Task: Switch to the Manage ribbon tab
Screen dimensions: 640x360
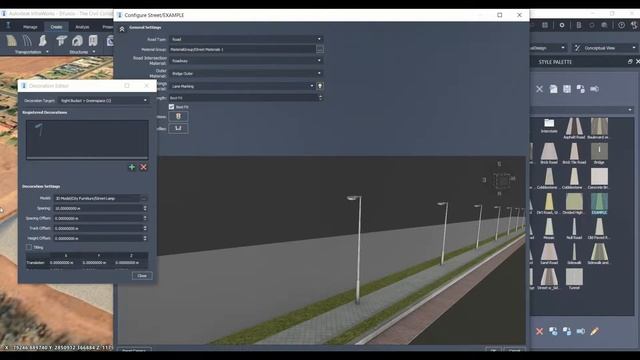Action: pyautogui.click(x=30, y=27)
